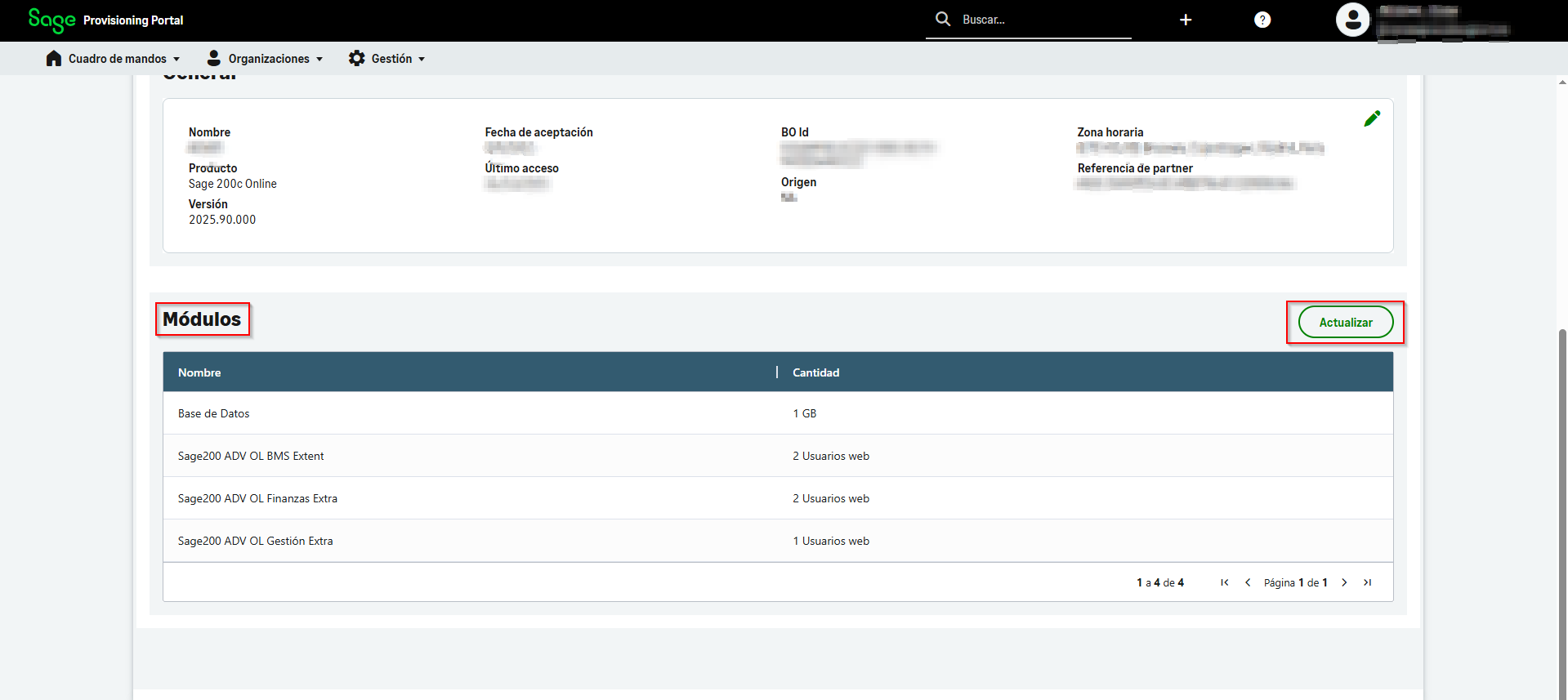This screenshot has height=700, width=1568.
Task: Click the search magnifier icon
Action: (943, 19)
